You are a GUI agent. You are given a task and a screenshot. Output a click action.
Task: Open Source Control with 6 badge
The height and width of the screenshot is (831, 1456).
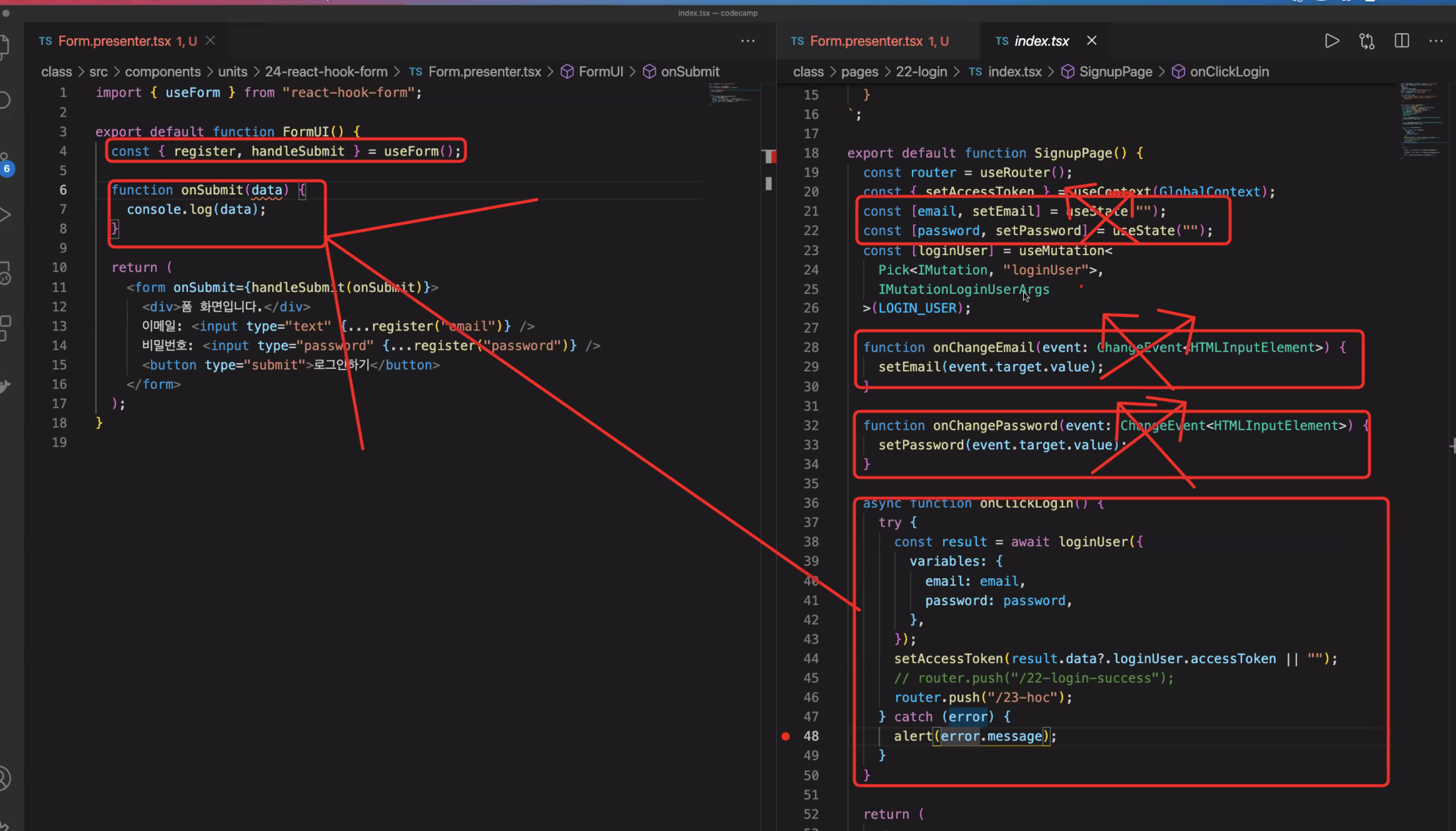pos(6,164)
